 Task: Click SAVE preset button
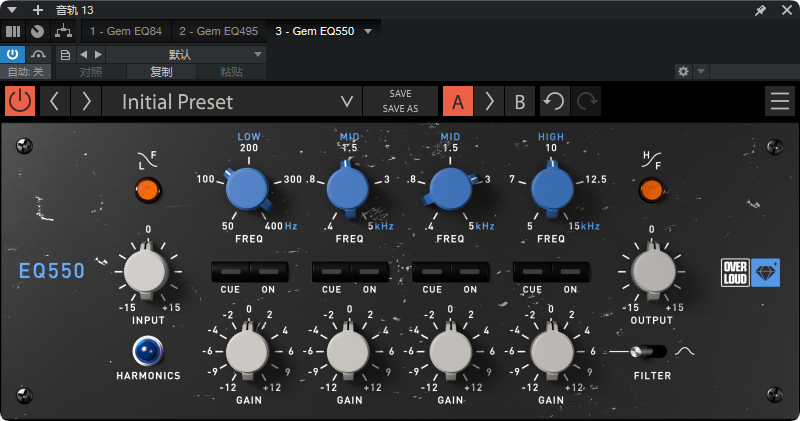click(401, 94)
